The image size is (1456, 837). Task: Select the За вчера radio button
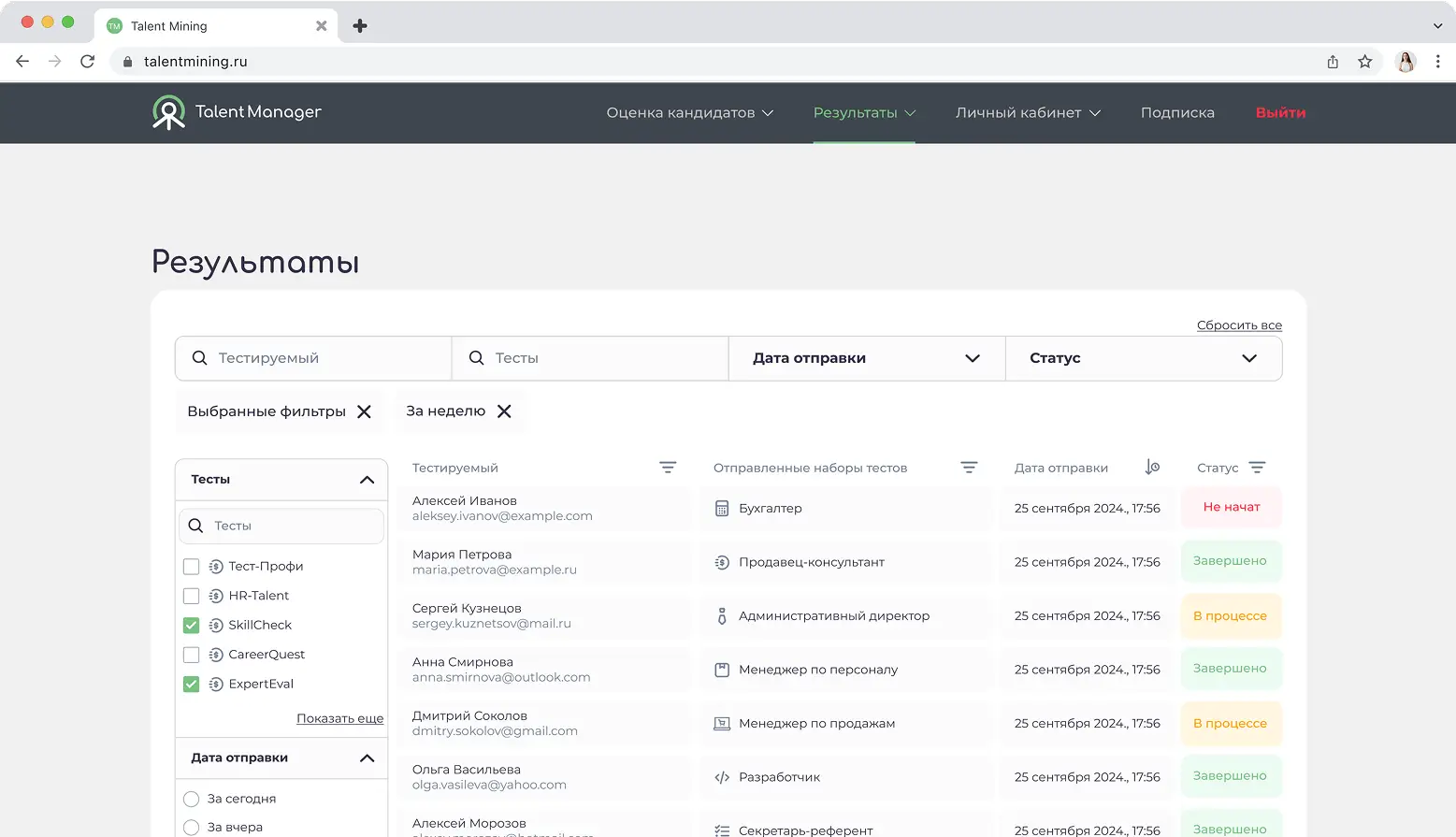point(192,828)
